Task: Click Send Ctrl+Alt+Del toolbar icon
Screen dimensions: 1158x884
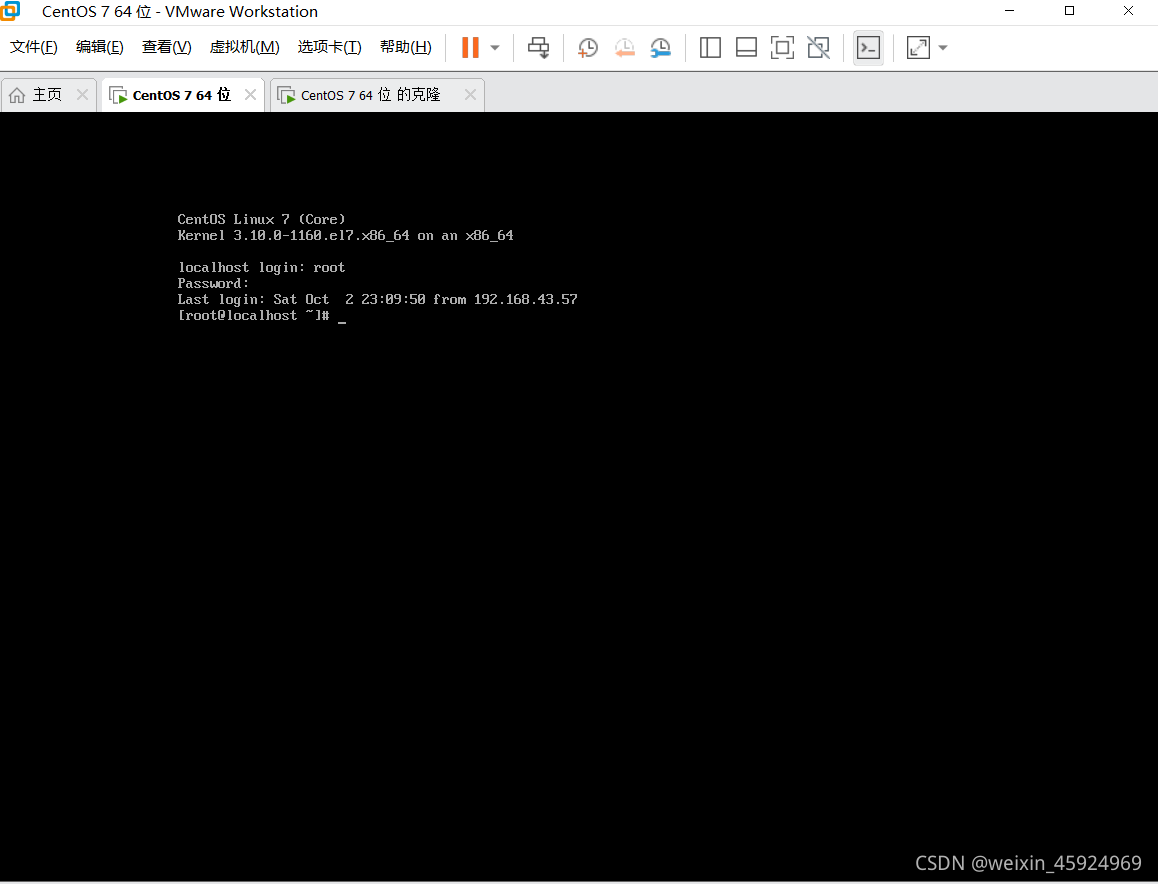Action: click(x=538, y=48)
